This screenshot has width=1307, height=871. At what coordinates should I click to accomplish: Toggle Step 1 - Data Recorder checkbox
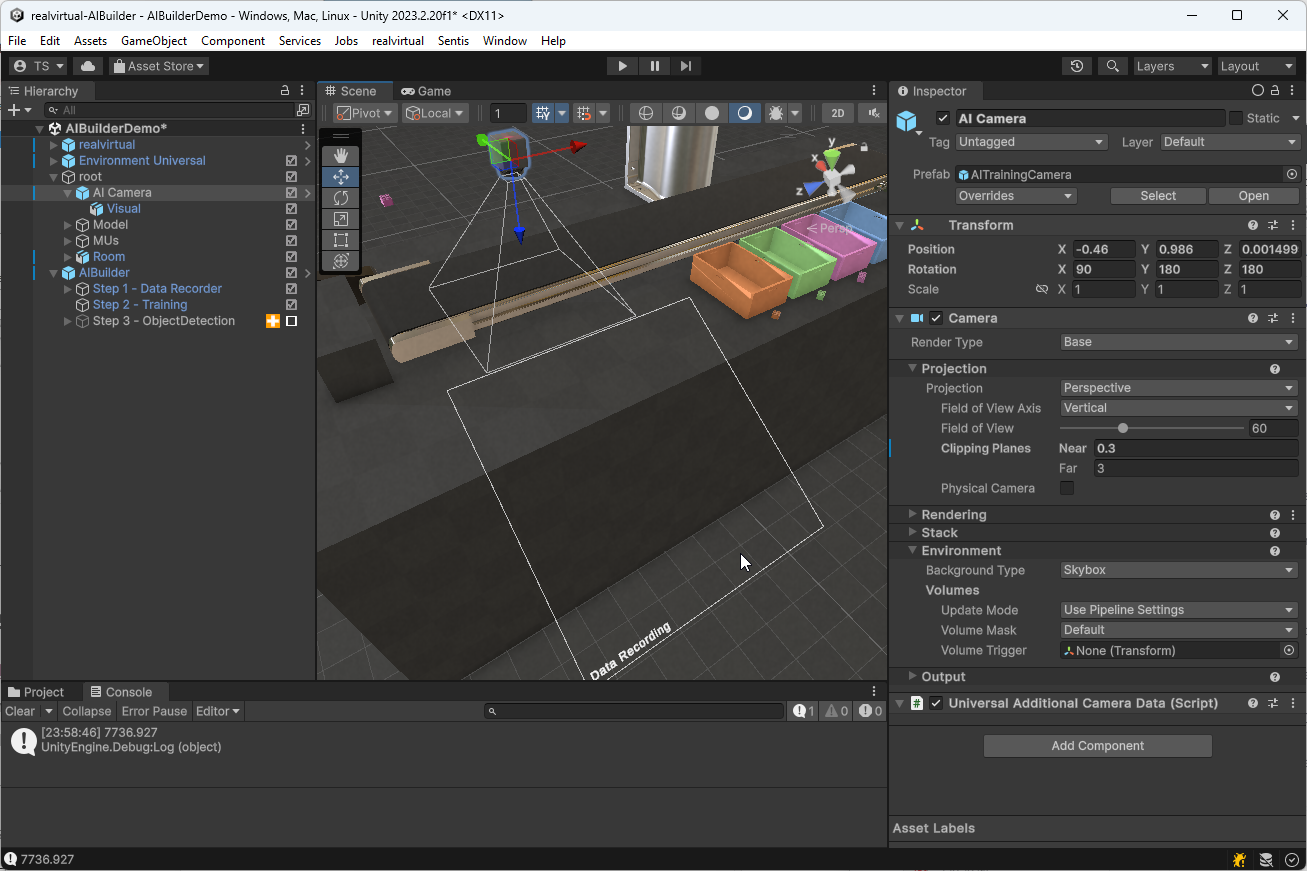291,289
